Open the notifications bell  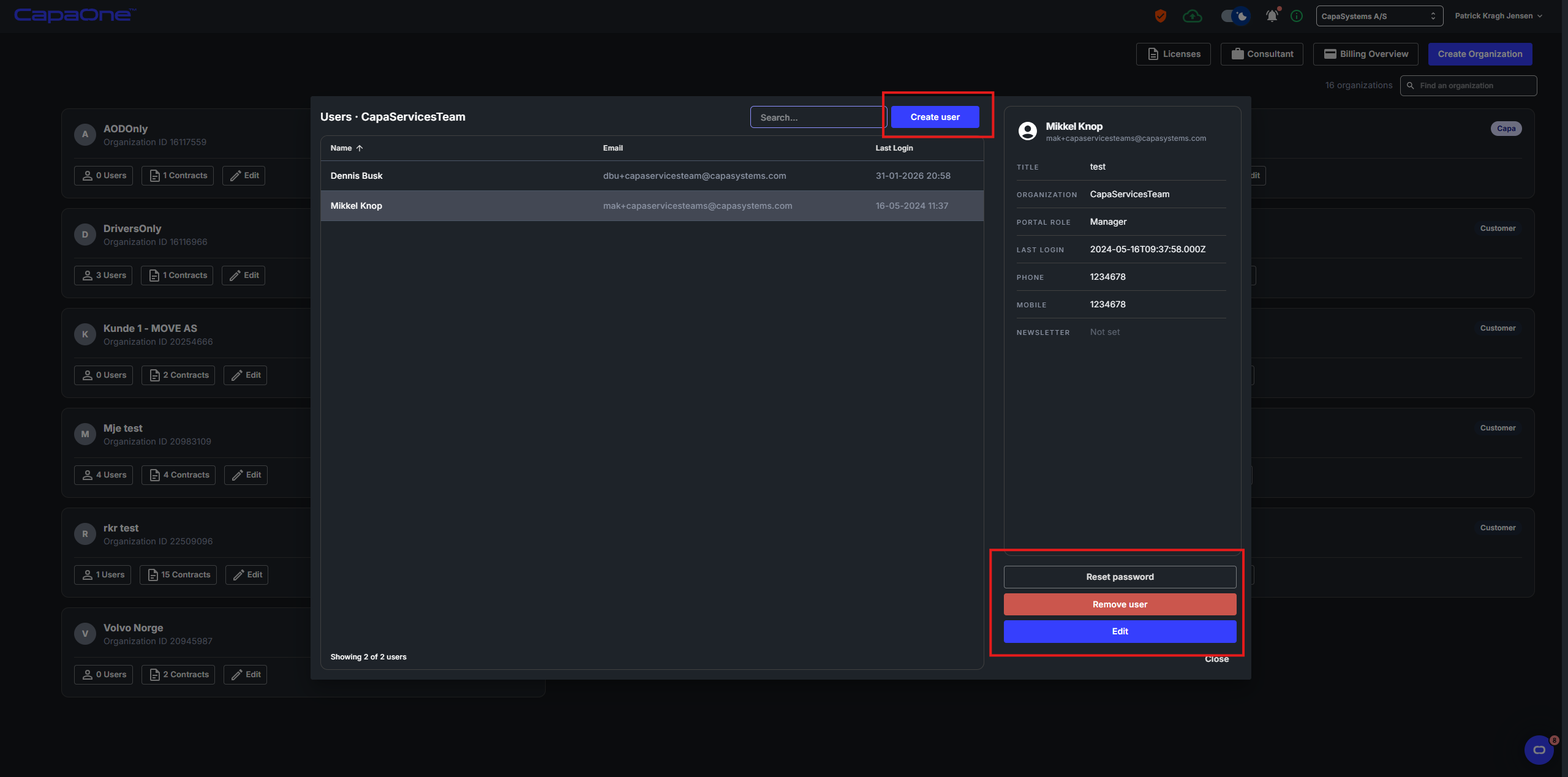[x=1272, y=16]
